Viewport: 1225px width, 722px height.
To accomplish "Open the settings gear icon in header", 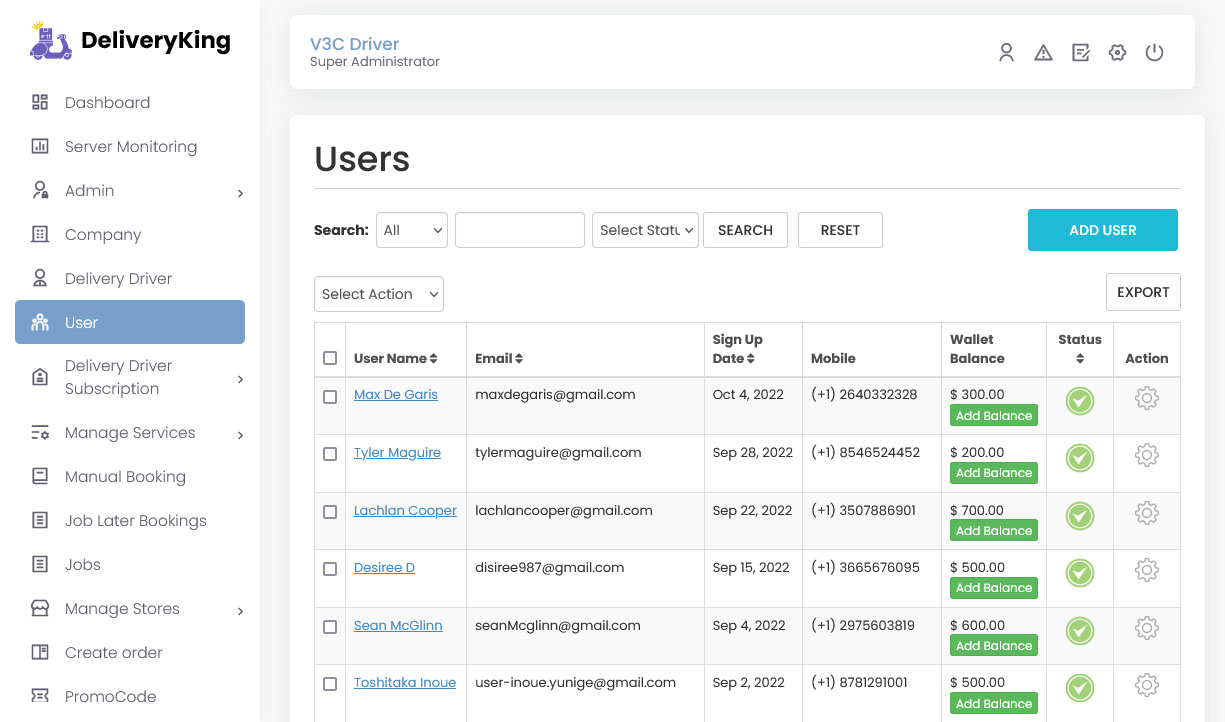I will 1117,53.
